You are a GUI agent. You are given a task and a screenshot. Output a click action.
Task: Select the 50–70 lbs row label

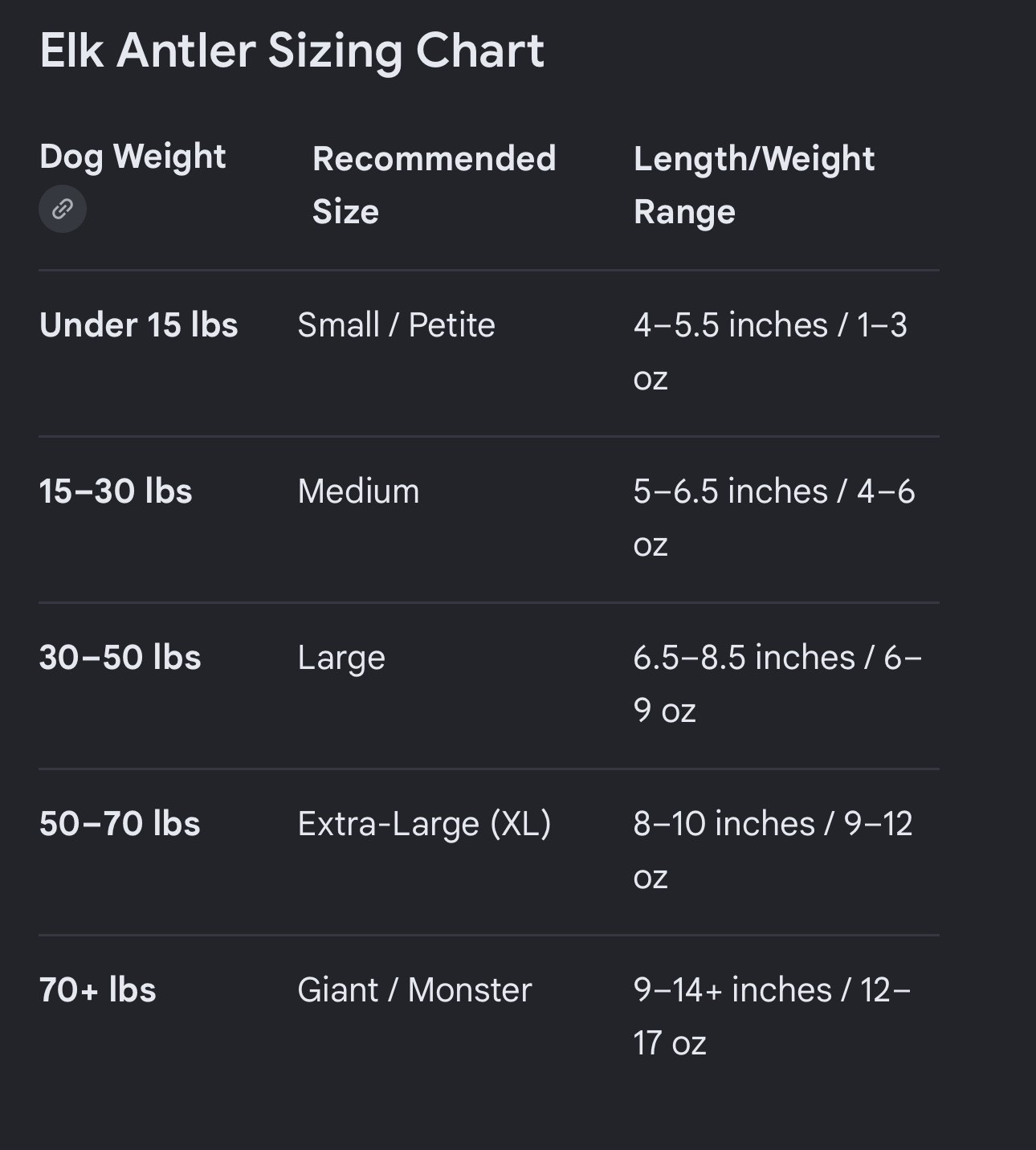(120, 824)
